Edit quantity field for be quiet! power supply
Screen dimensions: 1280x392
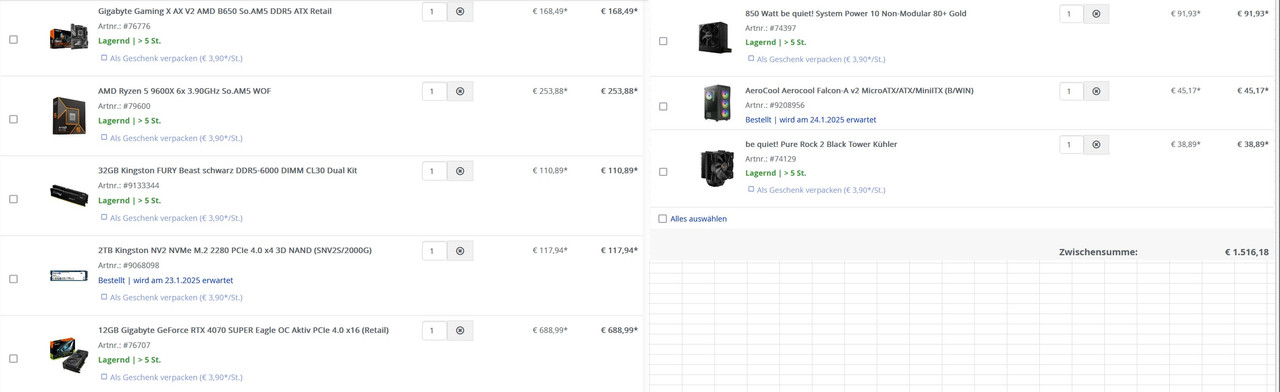1071,14
